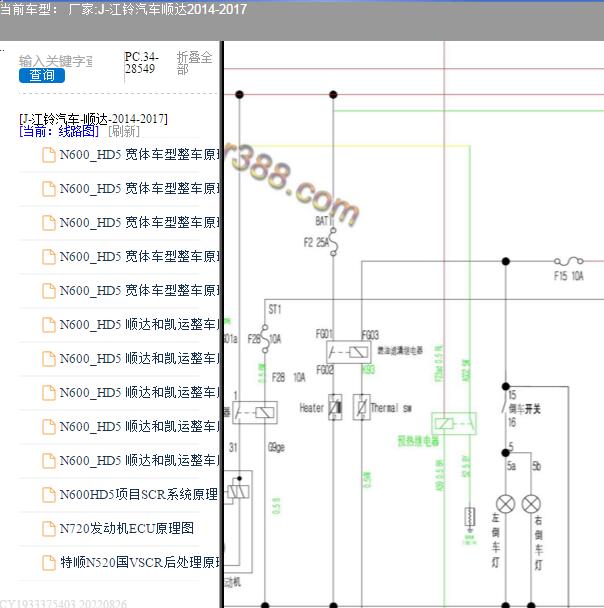
Task: Click the G9ge wire label
Action: tap(276, 447)
